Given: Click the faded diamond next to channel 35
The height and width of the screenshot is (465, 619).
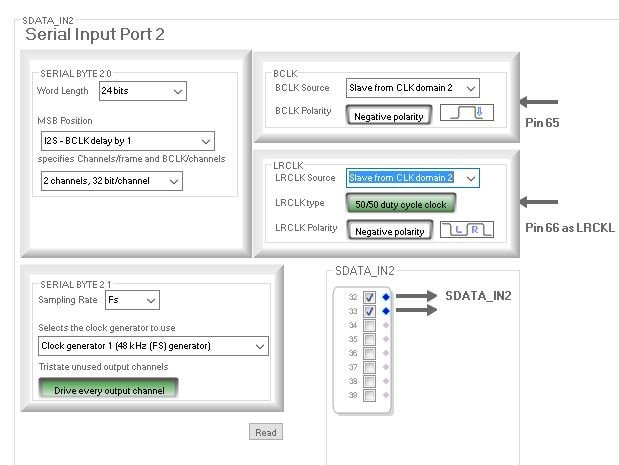Looking at the screenshot, I should tap(386, 339).
